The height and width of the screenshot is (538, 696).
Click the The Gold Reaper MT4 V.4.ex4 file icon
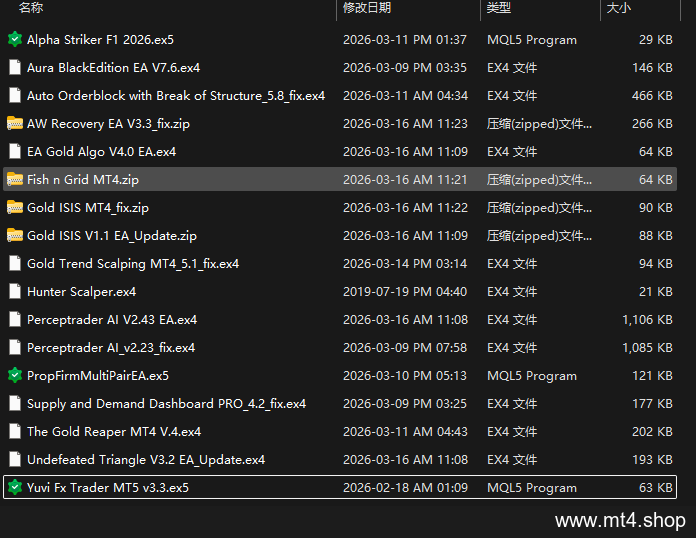click(15, 431)
